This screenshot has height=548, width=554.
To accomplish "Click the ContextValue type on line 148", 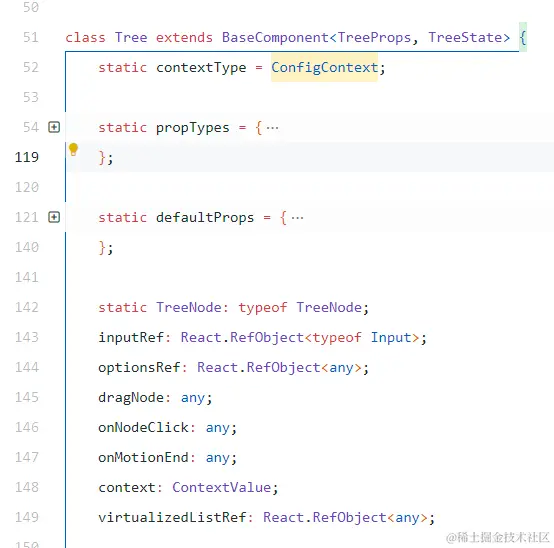I will coord(222,488).
